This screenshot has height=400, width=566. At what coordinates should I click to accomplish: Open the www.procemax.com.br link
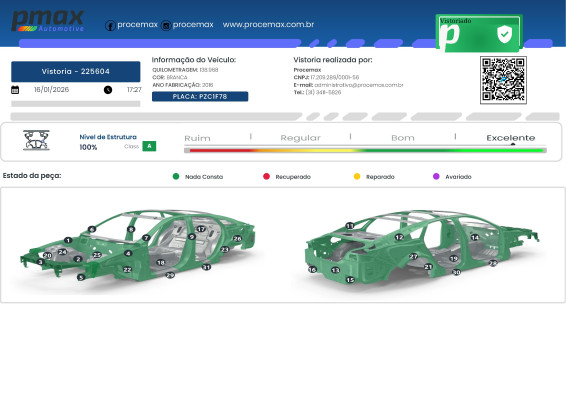[268, 25]
